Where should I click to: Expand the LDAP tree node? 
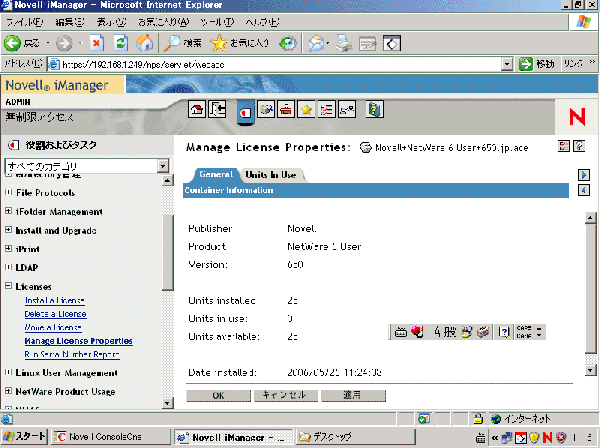[8, 267]
